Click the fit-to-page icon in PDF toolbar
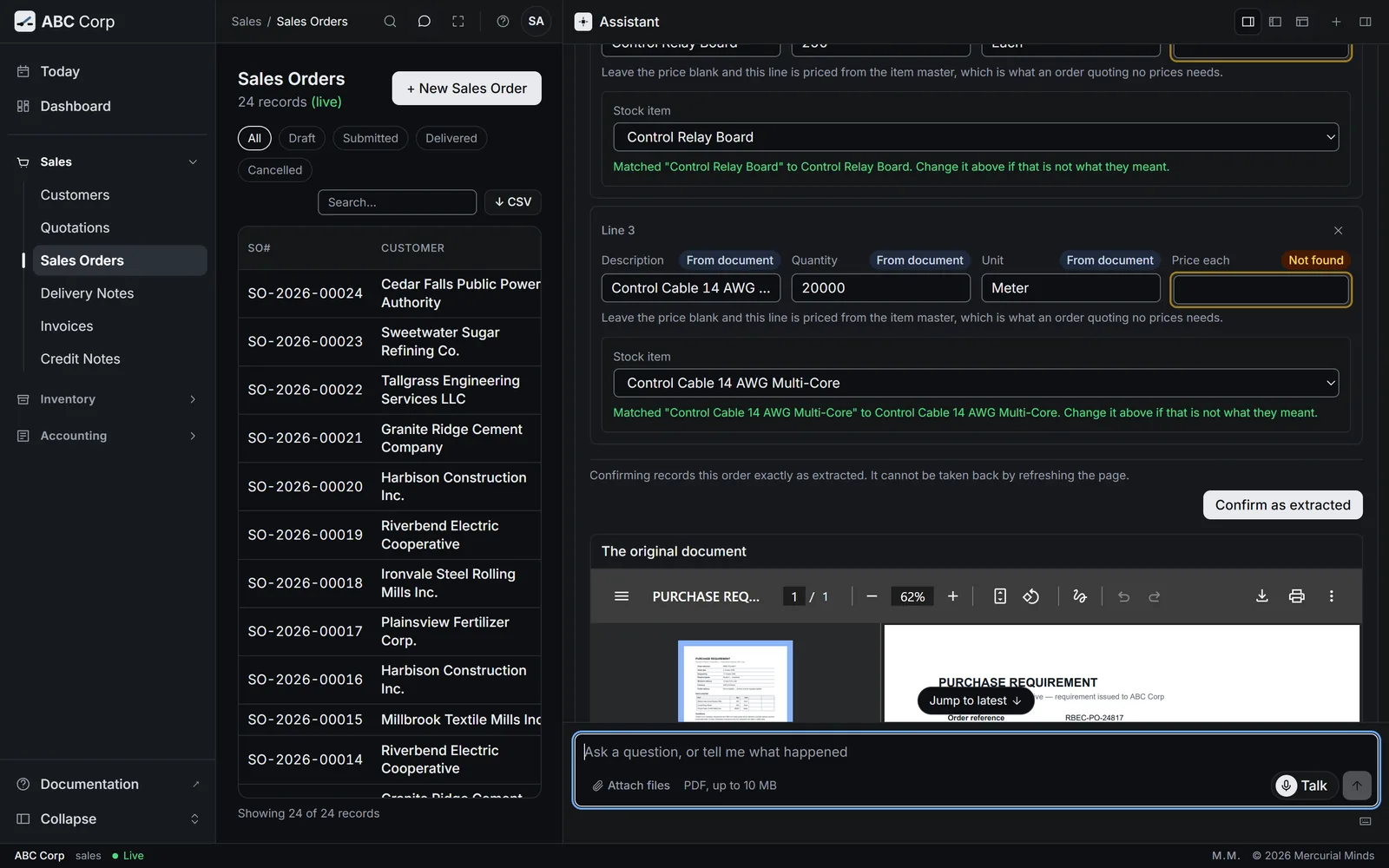The width and height of the screenshot is (1389, 868). click(x=1000, y=596)
